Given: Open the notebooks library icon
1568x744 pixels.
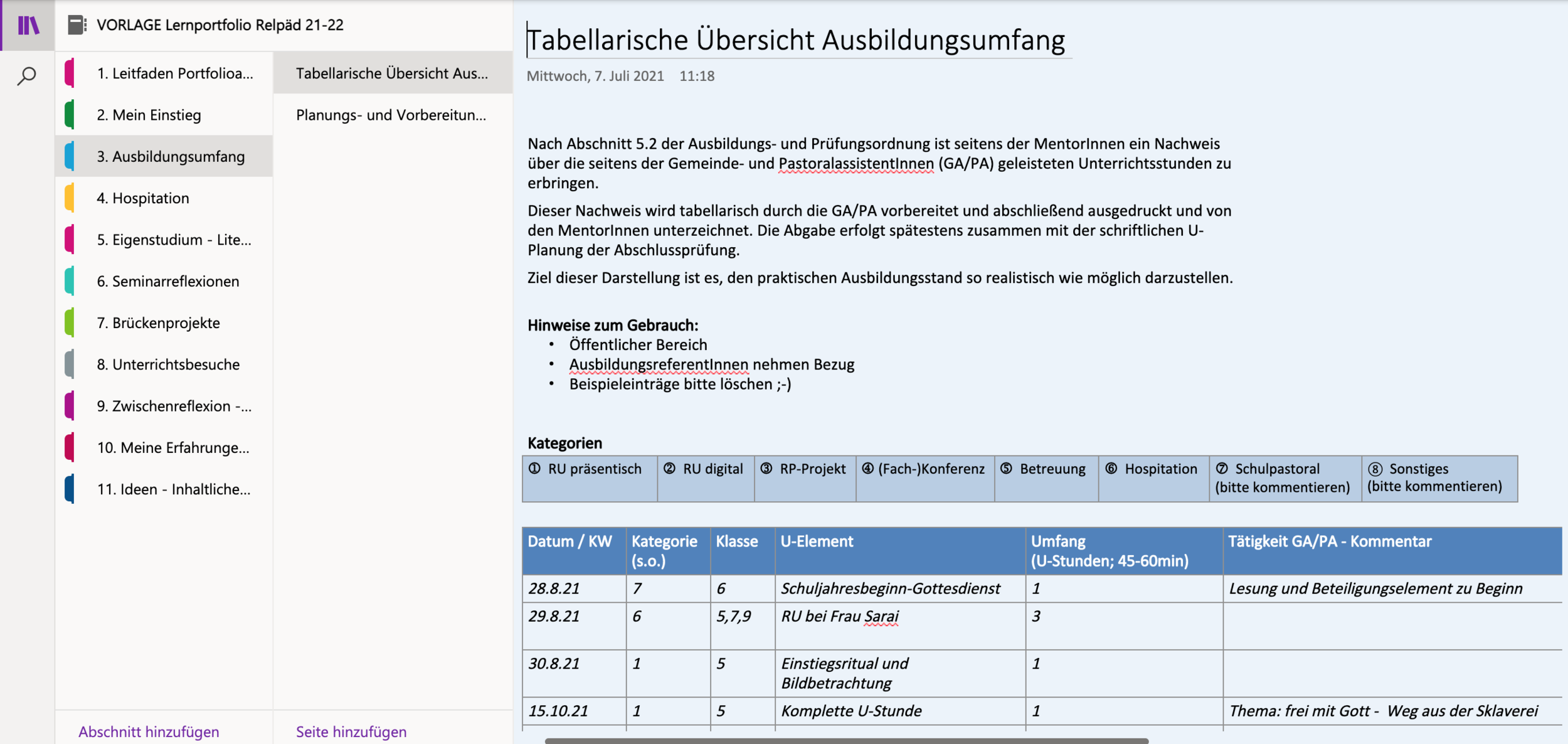Looking at the screenshot, I should 28,25.
